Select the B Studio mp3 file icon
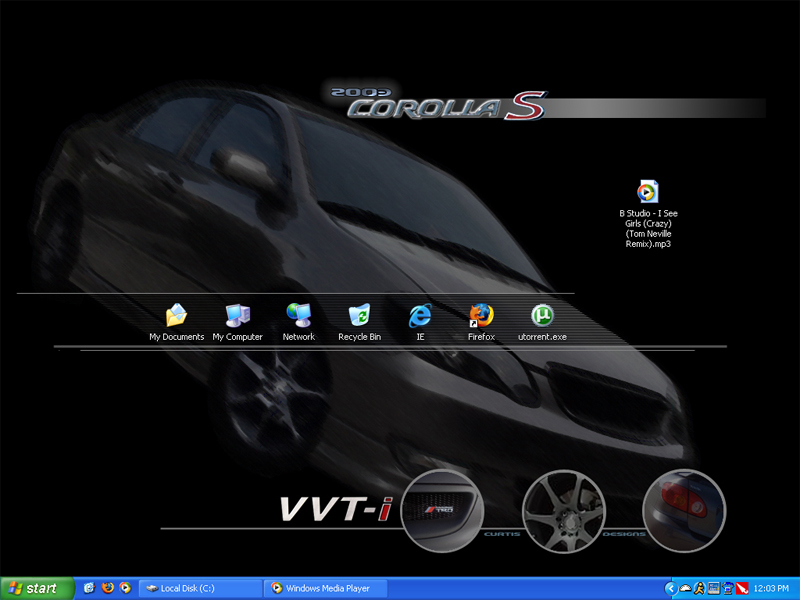 tap(648, 192)
